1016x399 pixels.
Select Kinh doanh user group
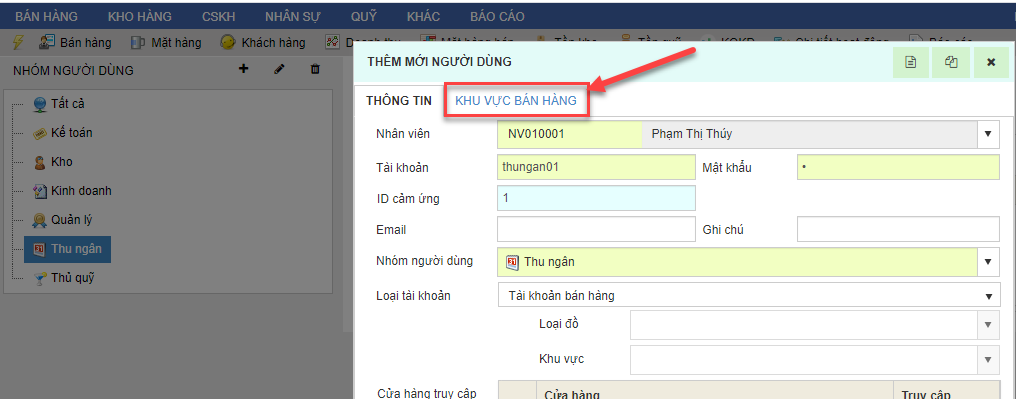point(73,191)
